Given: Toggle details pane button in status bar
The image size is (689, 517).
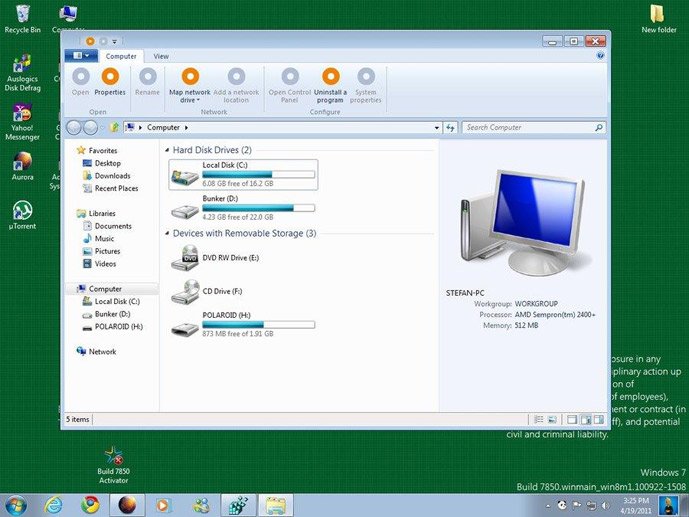Looking at the screenshot, I should pyautogui.click(x=585, y=419).
